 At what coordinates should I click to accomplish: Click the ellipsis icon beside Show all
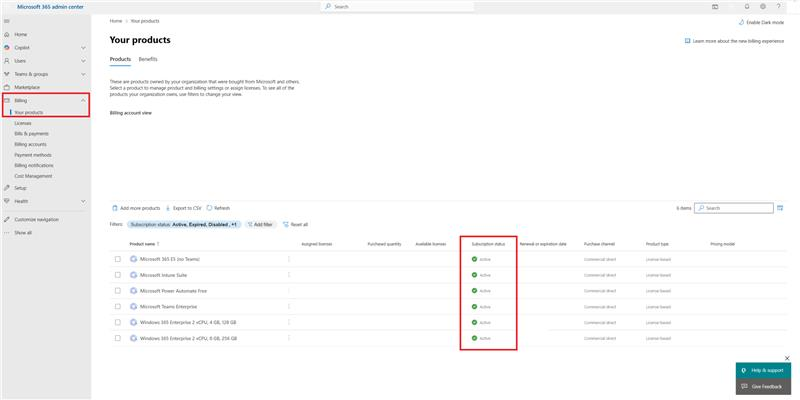pyautogui.click(x=7, y=233)
